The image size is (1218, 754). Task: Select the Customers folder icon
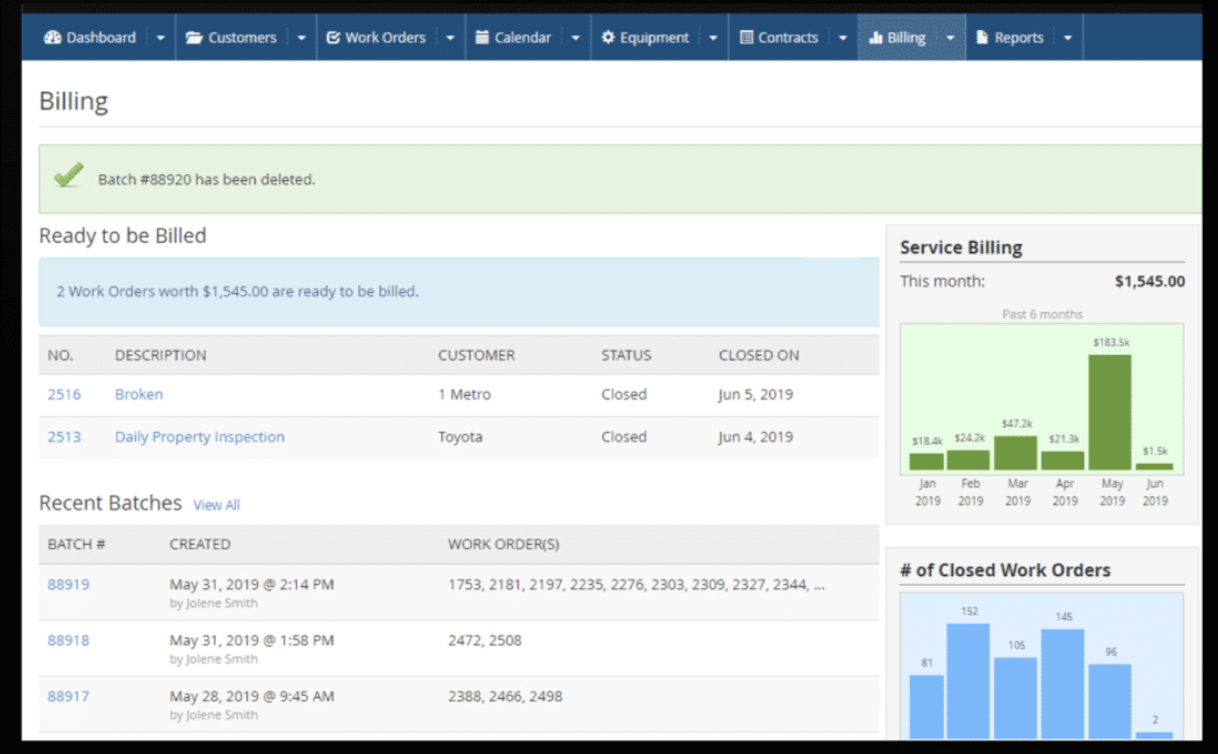193,37
